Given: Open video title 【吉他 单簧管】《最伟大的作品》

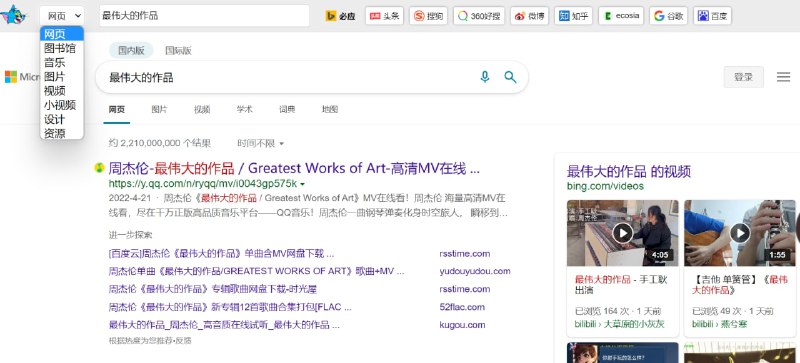Looking at the screenshot, I should click(x=740, y=285).
